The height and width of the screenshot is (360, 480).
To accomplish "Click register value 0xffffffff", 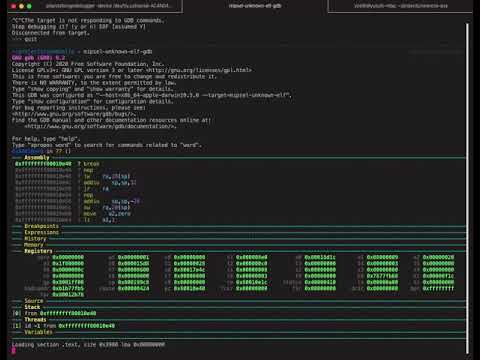I will point(438,288).
